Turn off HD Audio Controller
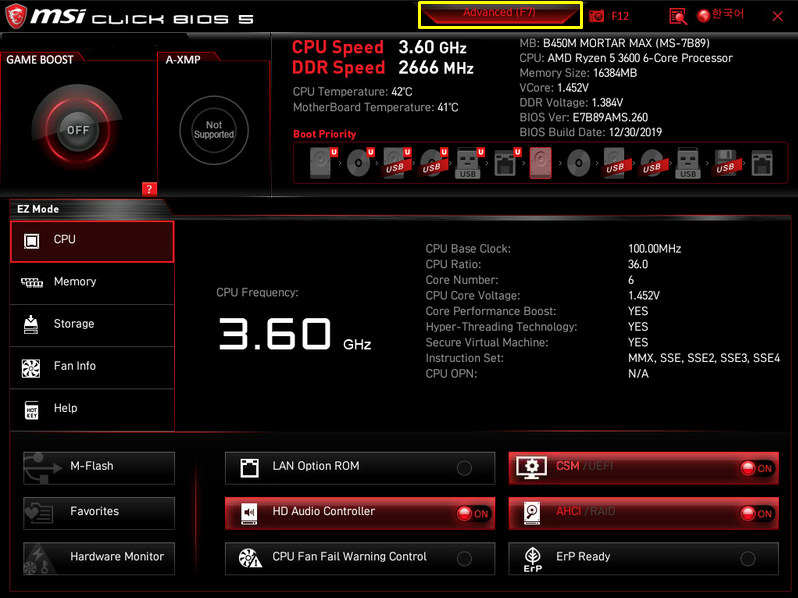This screenshot has height=598, width=798. [360, 513]
